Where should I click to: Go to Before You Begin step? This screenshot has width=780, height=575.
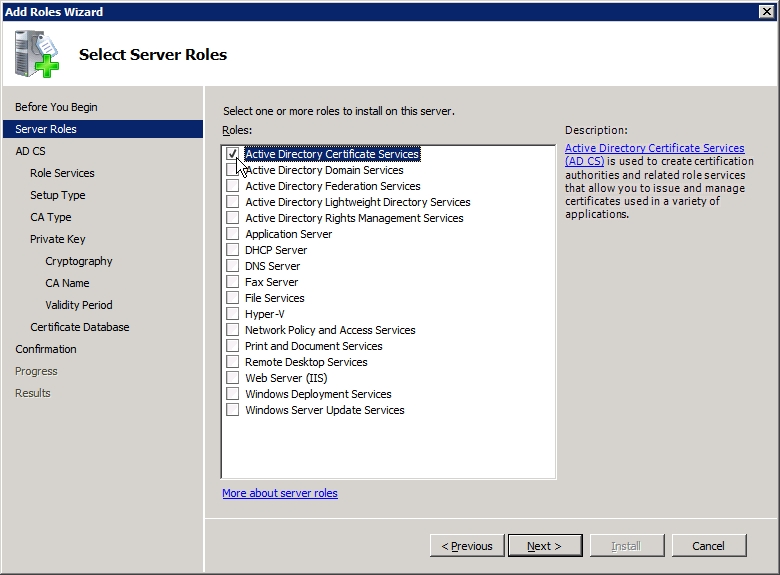tap(56, 107)
